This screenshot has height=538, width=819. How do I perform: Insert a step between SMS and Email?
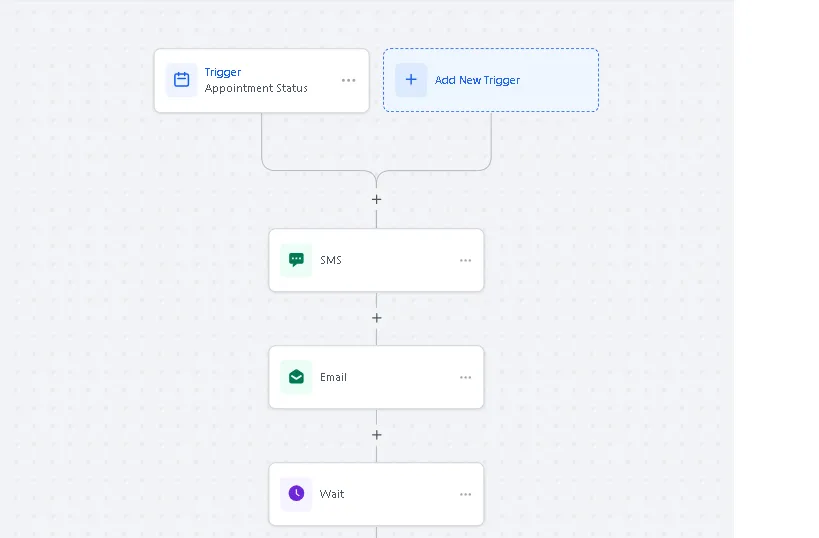pos(377,318)
